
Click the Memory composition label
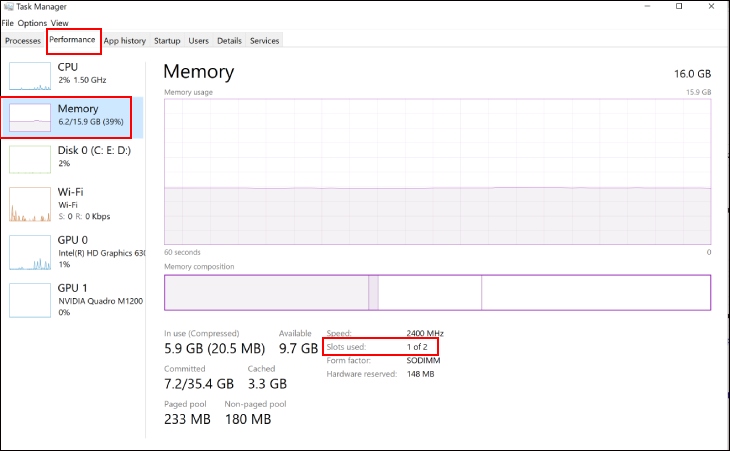pyautogui.click(x=199, y=267)
